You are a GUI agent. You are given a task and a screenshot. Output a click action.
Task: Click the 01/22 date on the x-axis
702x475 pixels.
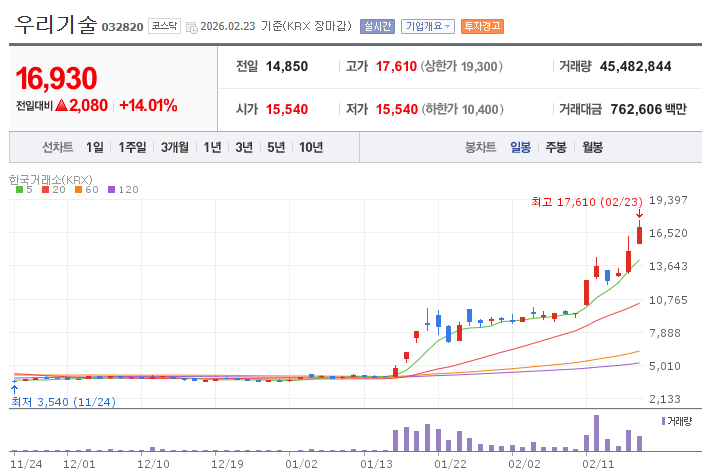tap(450, 464)
